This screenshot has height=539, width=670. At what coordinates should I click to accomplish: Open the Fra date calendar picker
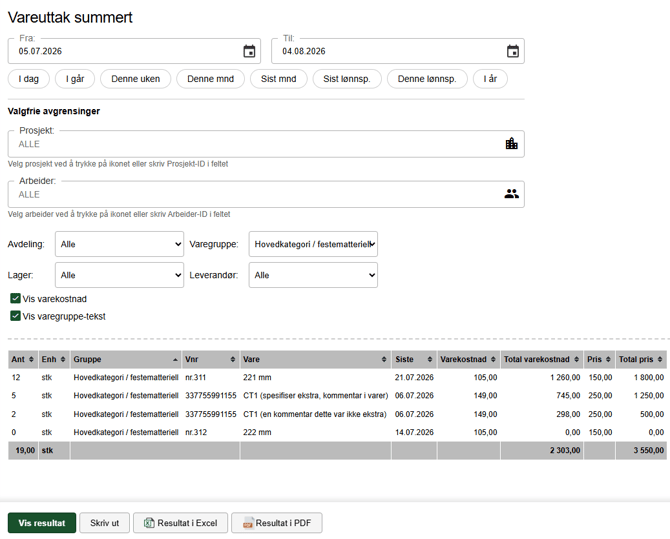(249, 51)
